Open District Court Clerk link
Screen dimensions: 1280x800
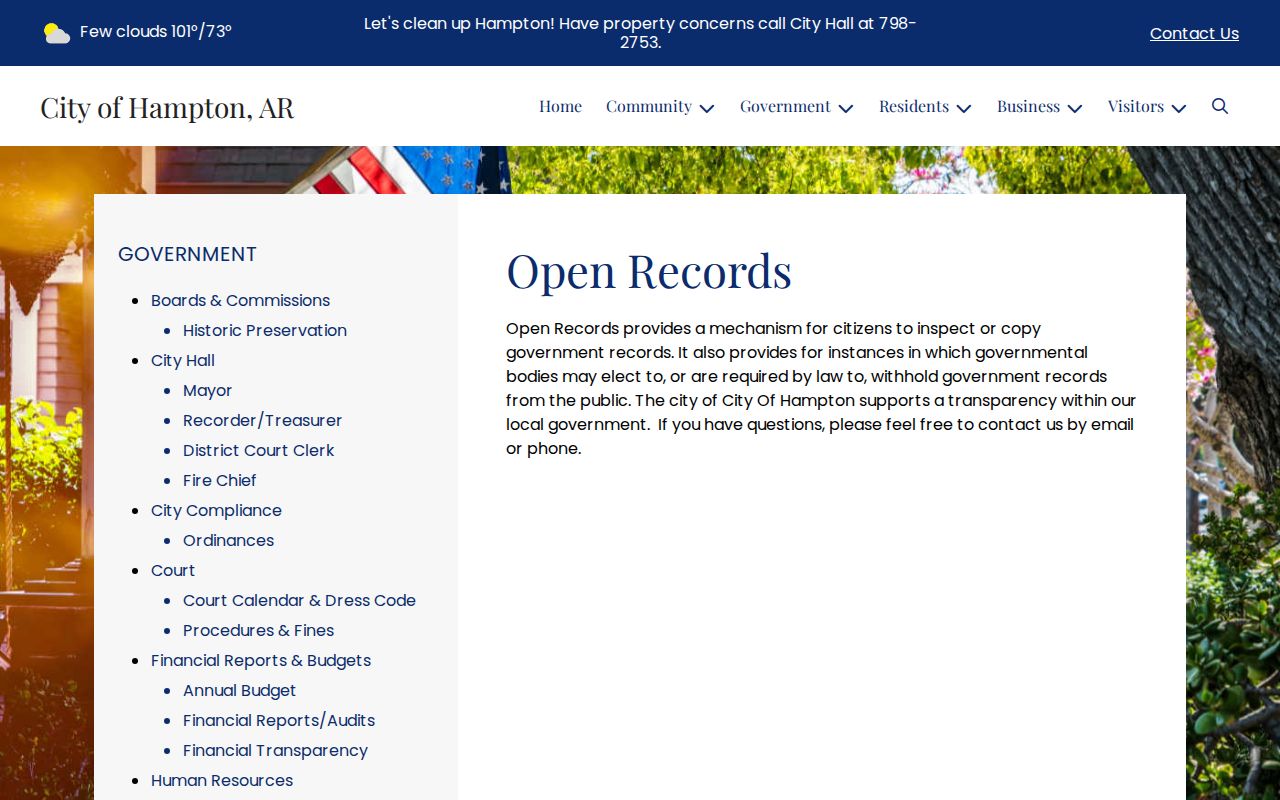[x=258, y=450]
